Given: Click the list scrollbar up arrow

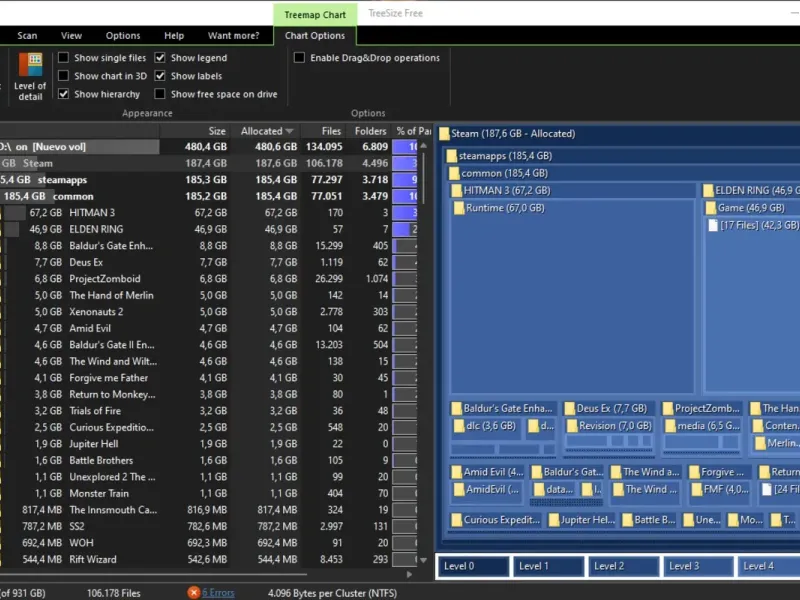Looking at the screenshot, I should pyautogui.click(x=423, y=146).
